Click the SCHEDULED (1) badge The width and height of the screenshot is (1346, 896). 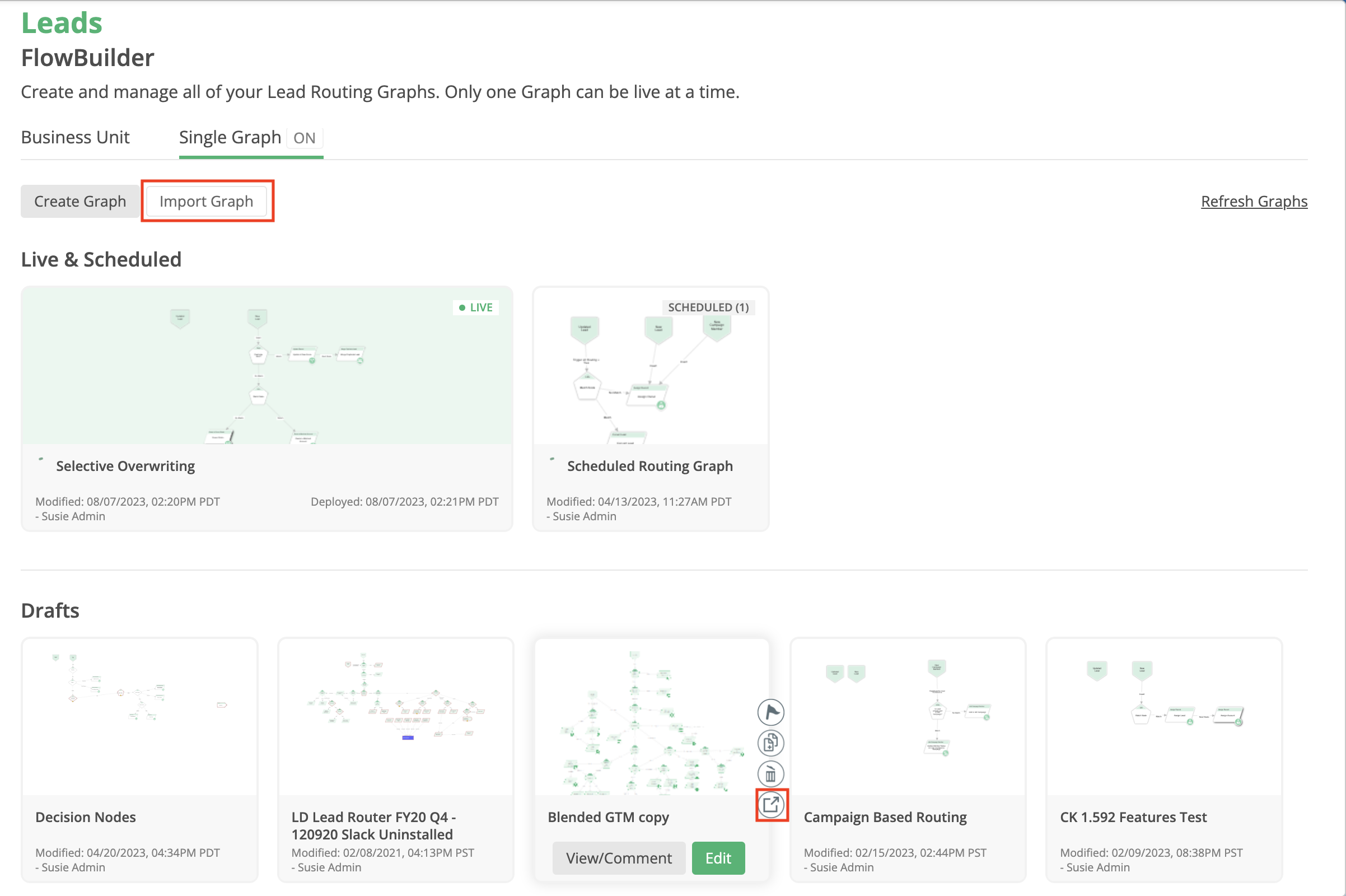click(708, 307)
